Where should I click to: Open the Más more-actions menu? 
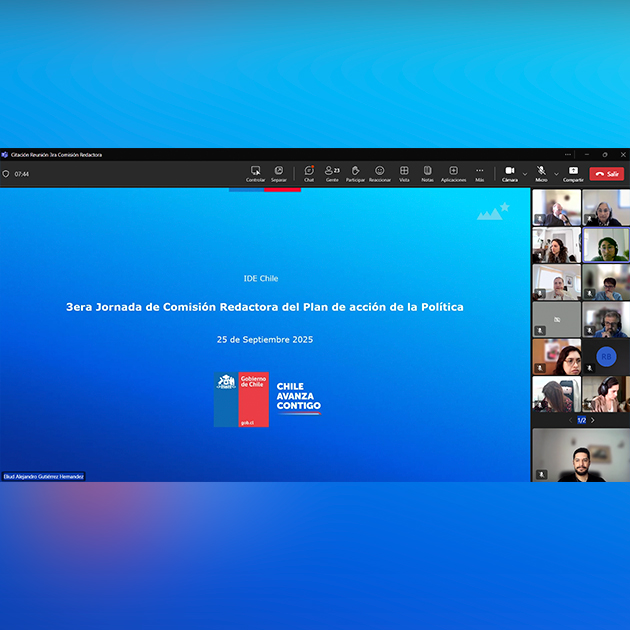480,173
